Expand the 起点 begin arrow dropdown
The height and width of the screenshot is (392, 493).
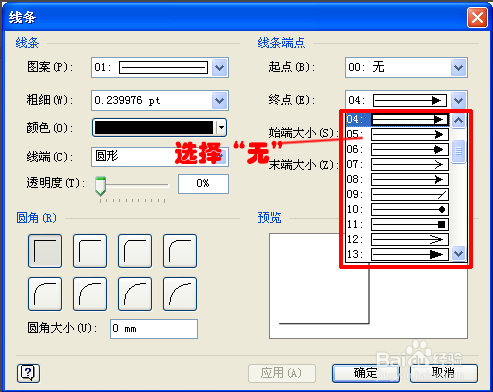[459, 68]
